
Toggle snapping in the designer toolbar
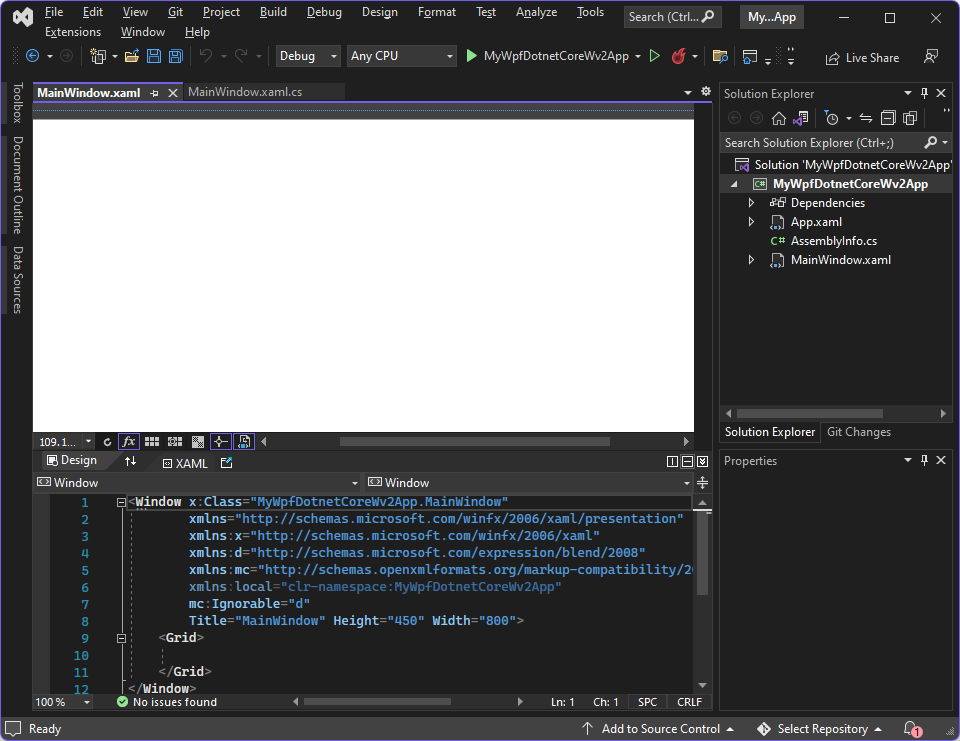(220, 441)
